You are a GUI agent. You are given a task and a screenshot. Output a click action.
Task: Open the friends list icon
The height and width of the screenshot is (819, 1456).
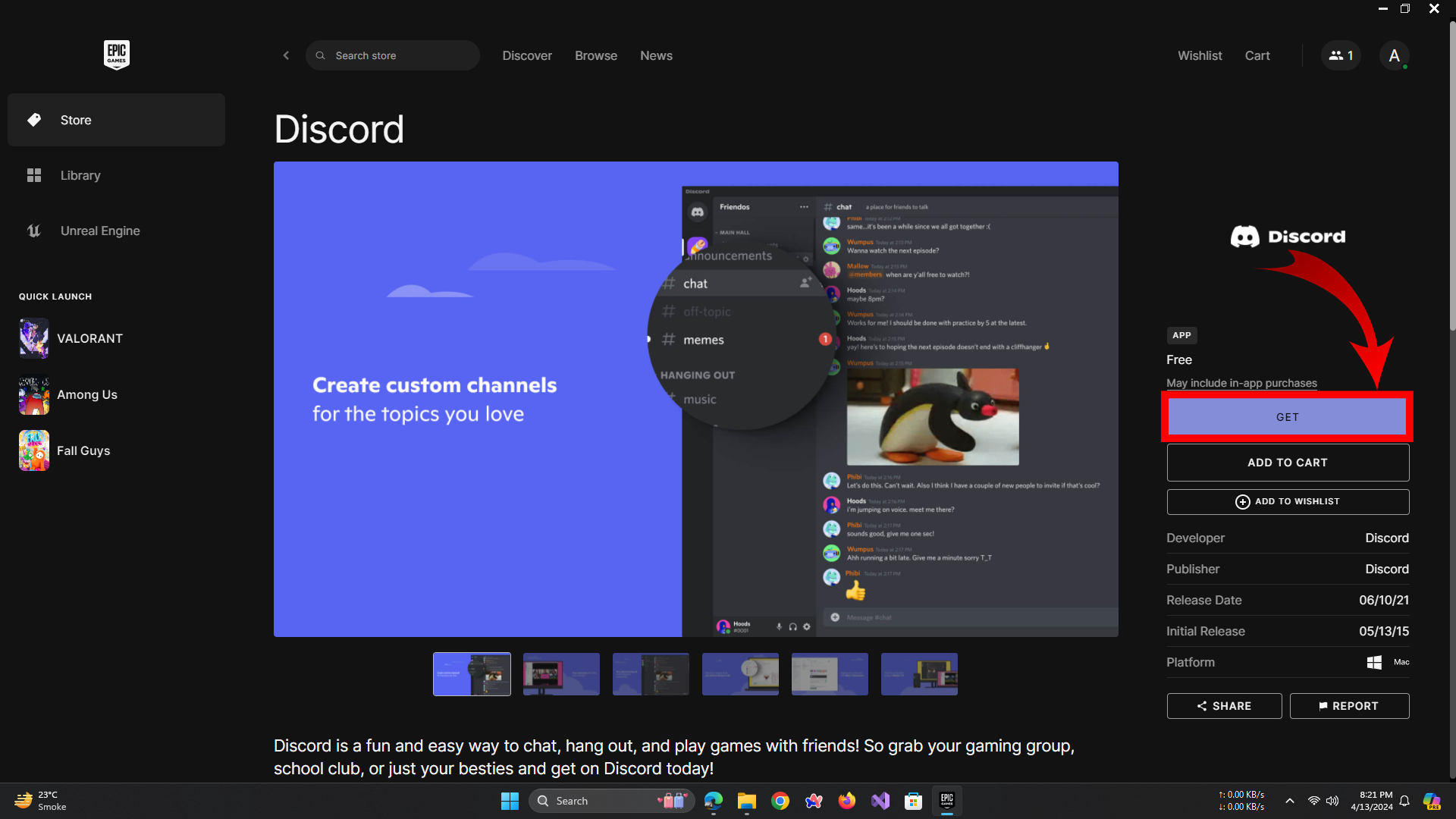tap(1341, 55)
